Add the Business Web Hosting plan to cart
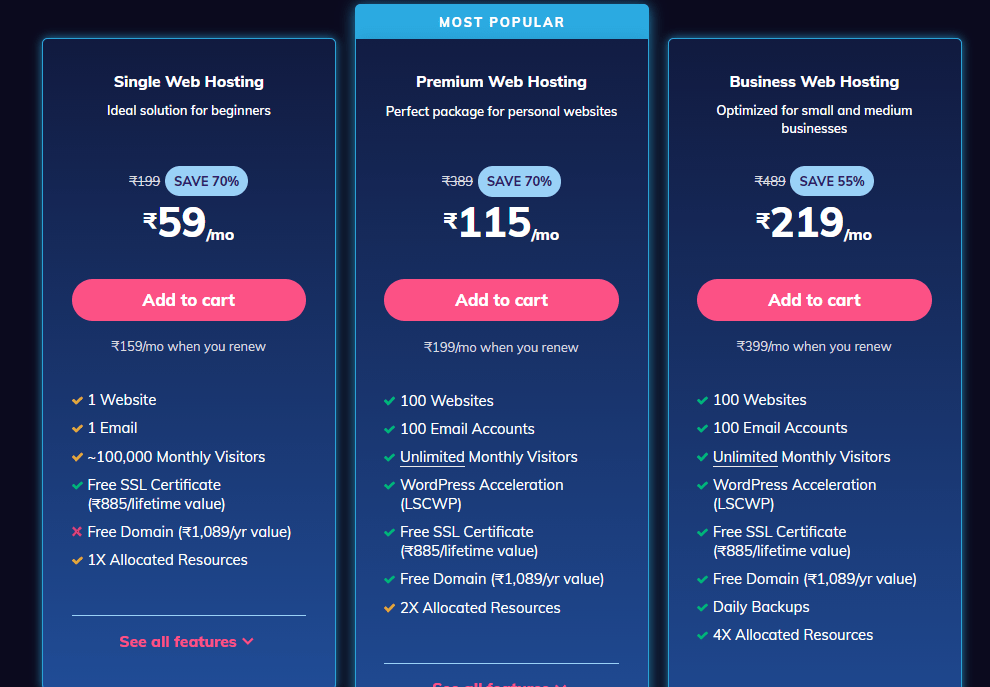Image resolution: width=990 pixels, height=687 pixels. (x=814, y=299)
